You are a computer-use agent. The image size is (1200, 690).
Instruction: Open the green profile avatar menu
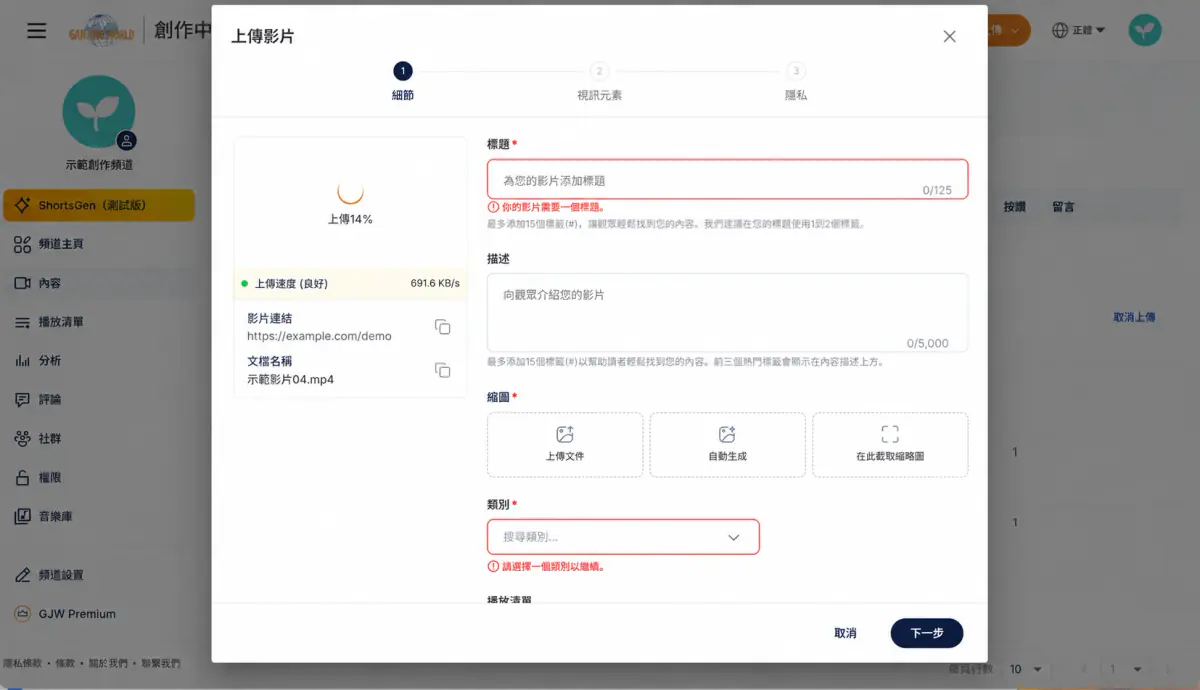[x=1145, y=30]
